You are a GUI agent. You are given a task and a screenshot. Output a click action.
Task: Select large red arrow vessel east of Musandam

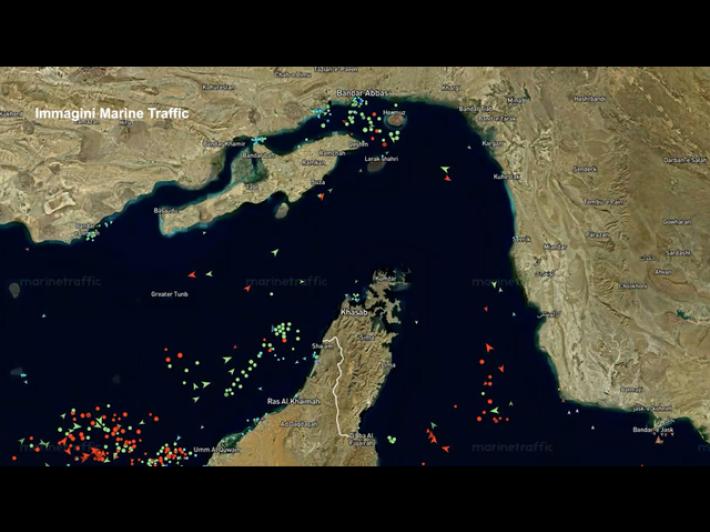click(x=489, y=348)
